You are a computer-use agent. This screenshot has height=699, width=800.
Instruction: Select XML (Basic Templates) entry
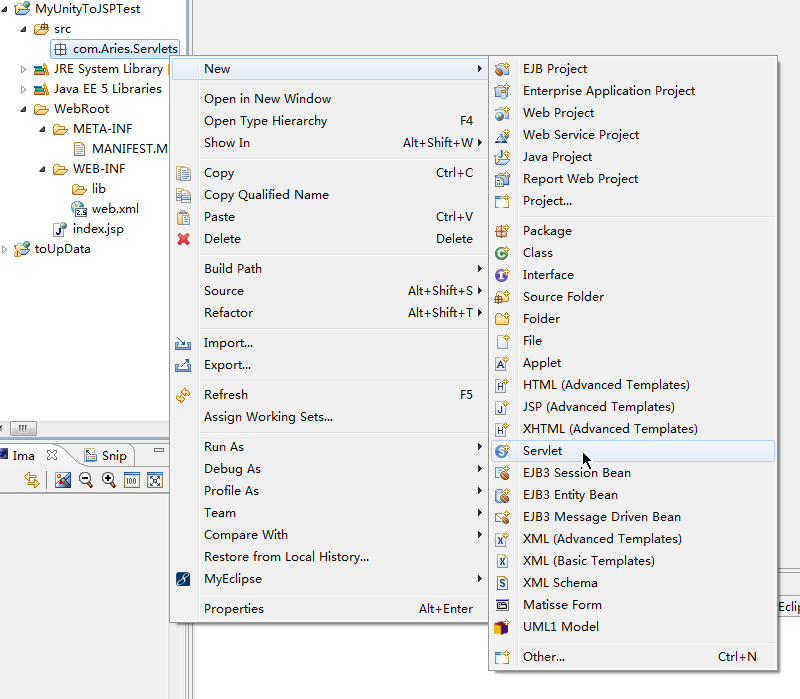pyautogui.click(x=633, y=561)
